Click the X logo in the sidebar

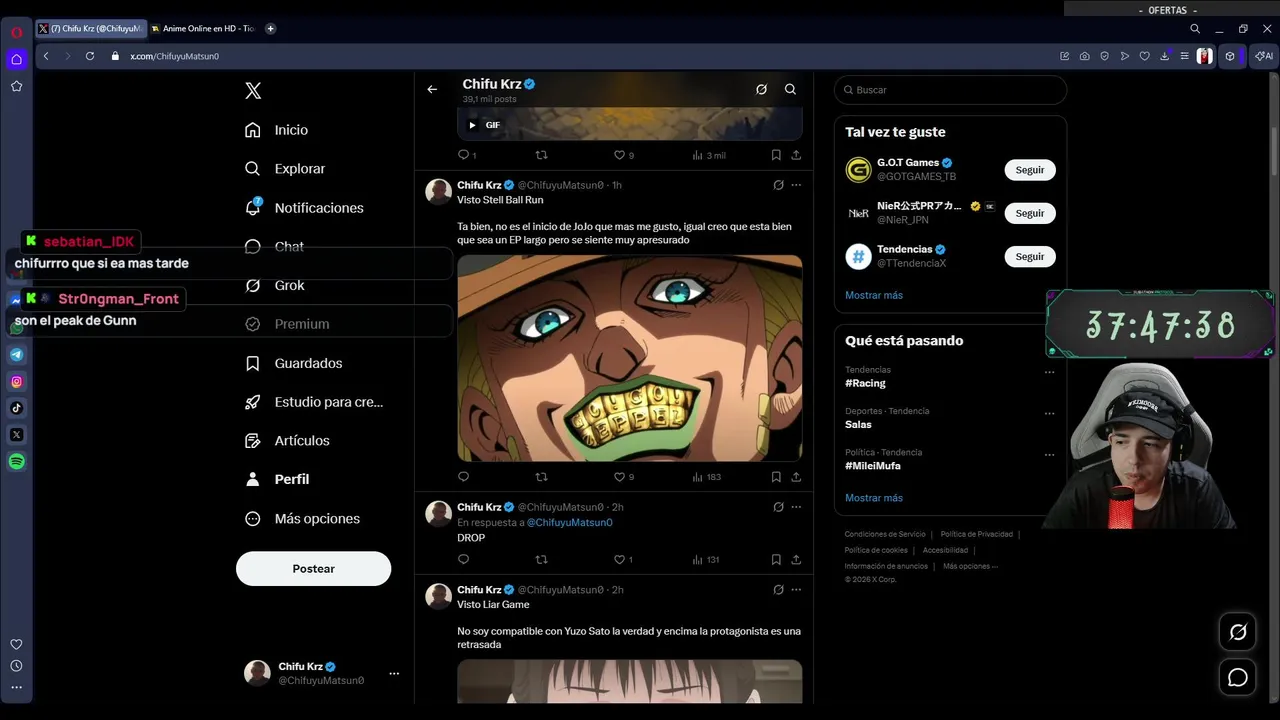click(x=253, y=91)
